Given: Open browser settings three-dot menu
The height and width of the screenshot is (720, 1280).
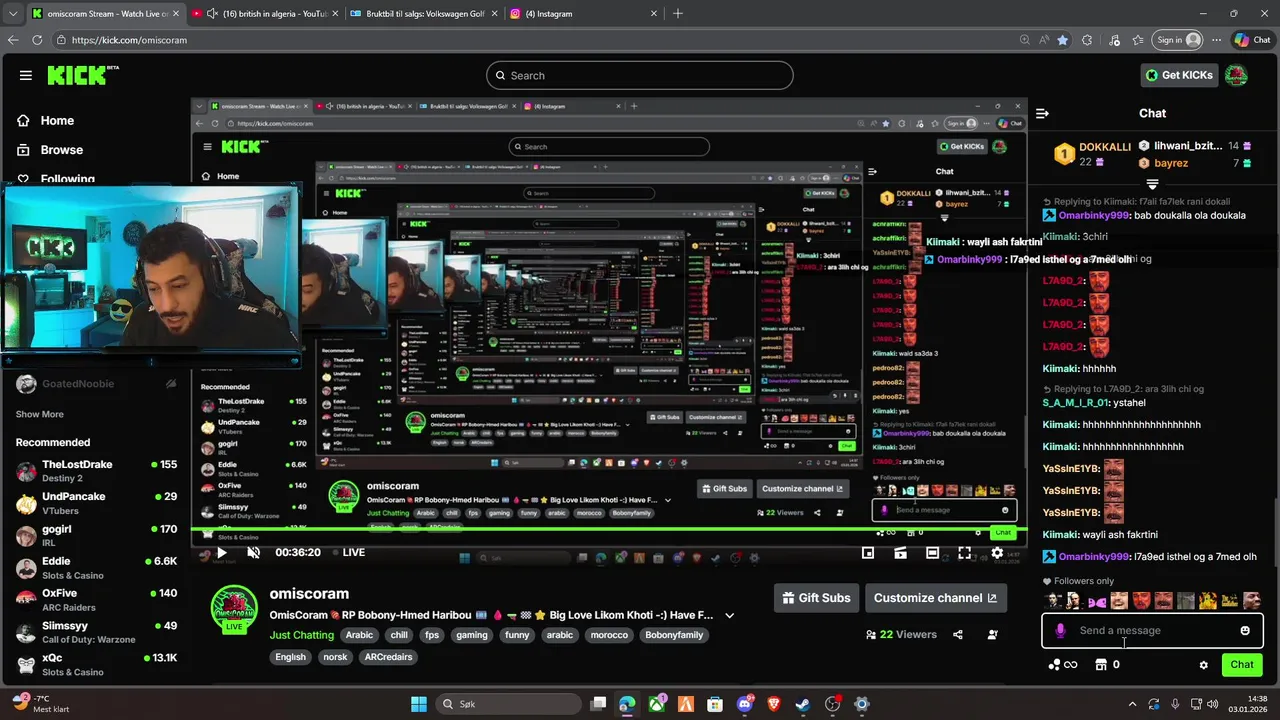Looking at the screenshot, I should click(x=1216, y=40).
